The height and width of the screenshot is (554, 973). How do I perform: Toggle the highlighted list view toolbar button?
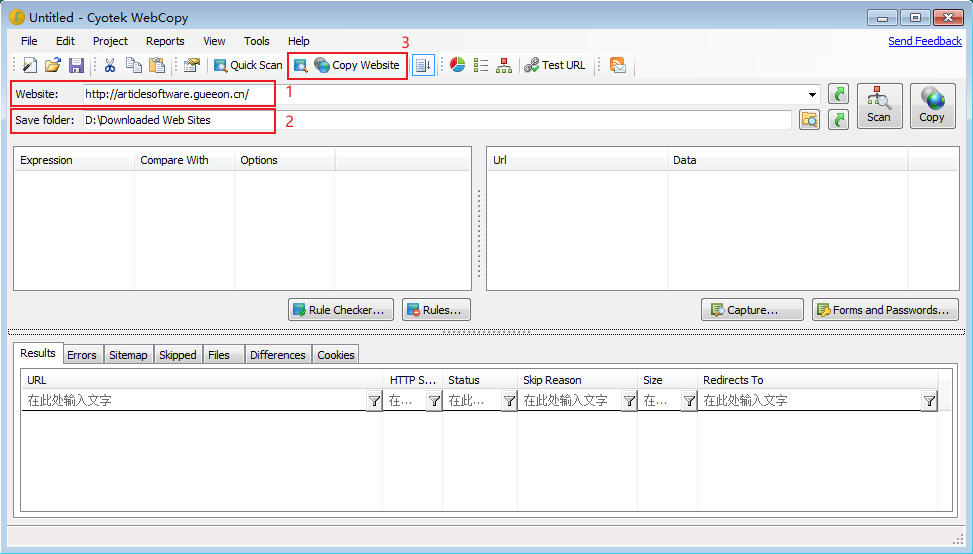pos(424,65)
